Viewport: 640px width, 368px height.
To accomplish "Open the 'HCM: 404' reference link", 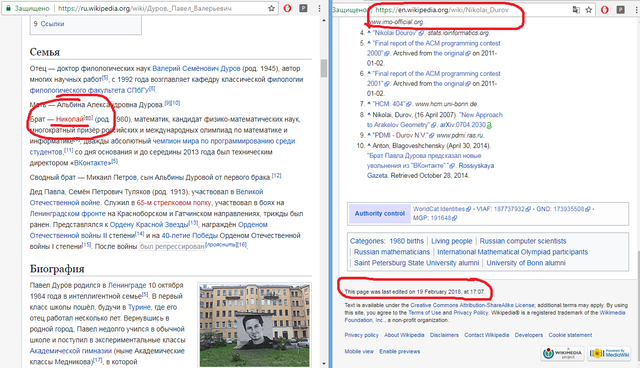I will click(x=389, y=104).
